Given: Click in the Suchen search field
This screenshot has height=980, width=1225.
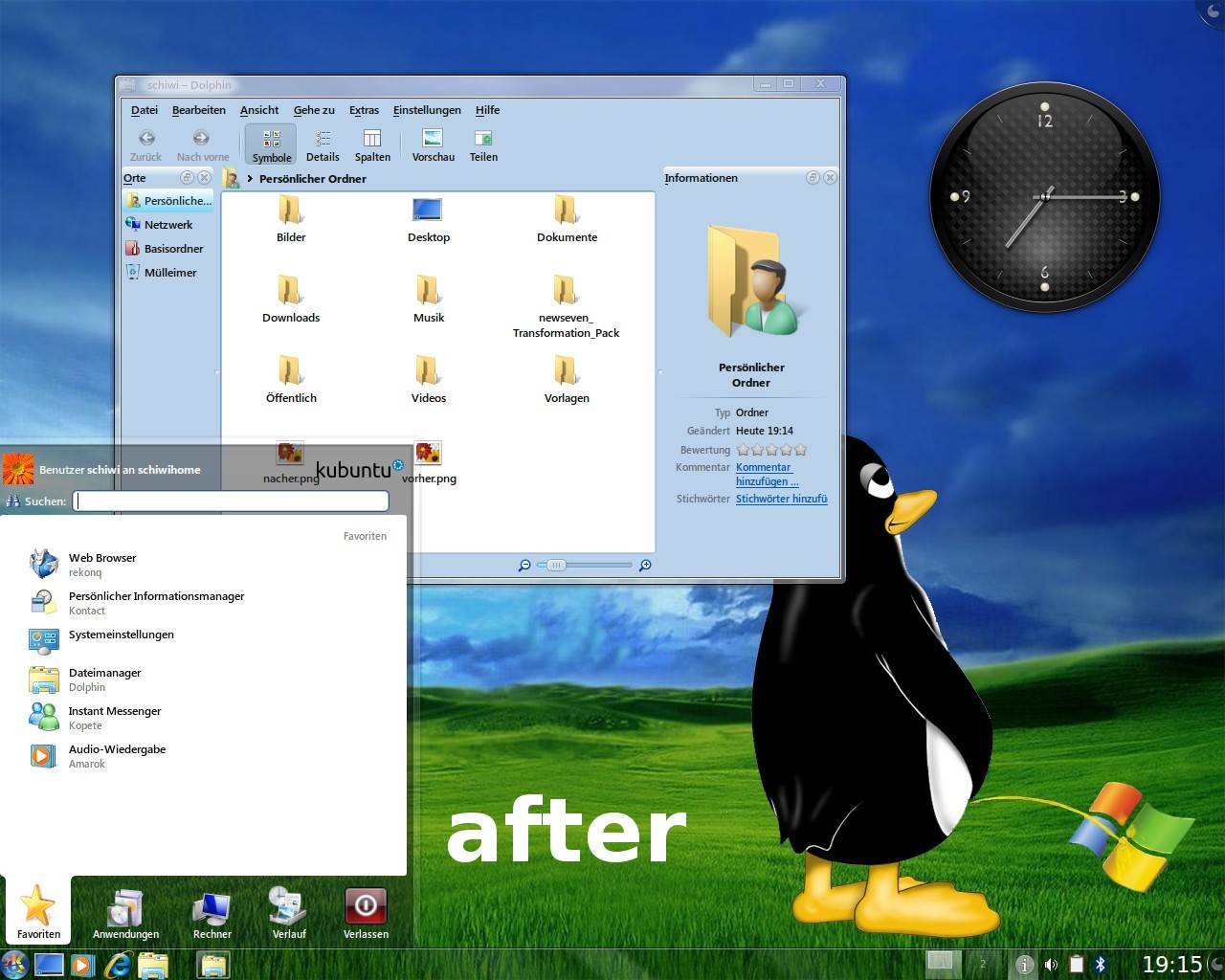Looking at the screenshot, I should 232,501.
